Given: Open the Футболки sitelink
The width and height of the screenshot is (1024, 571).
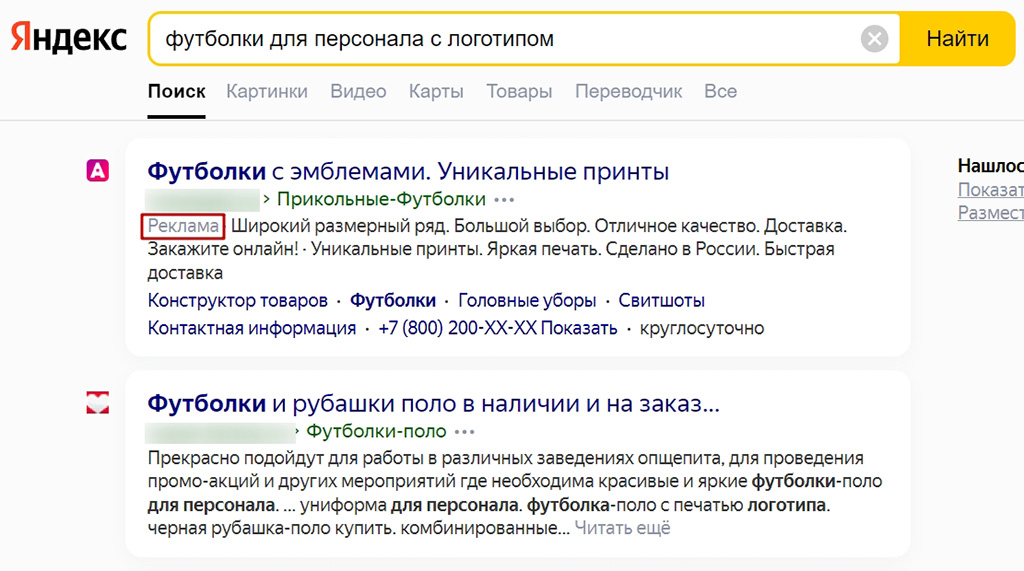Looking at the screenshot, I should pos(392,301).
